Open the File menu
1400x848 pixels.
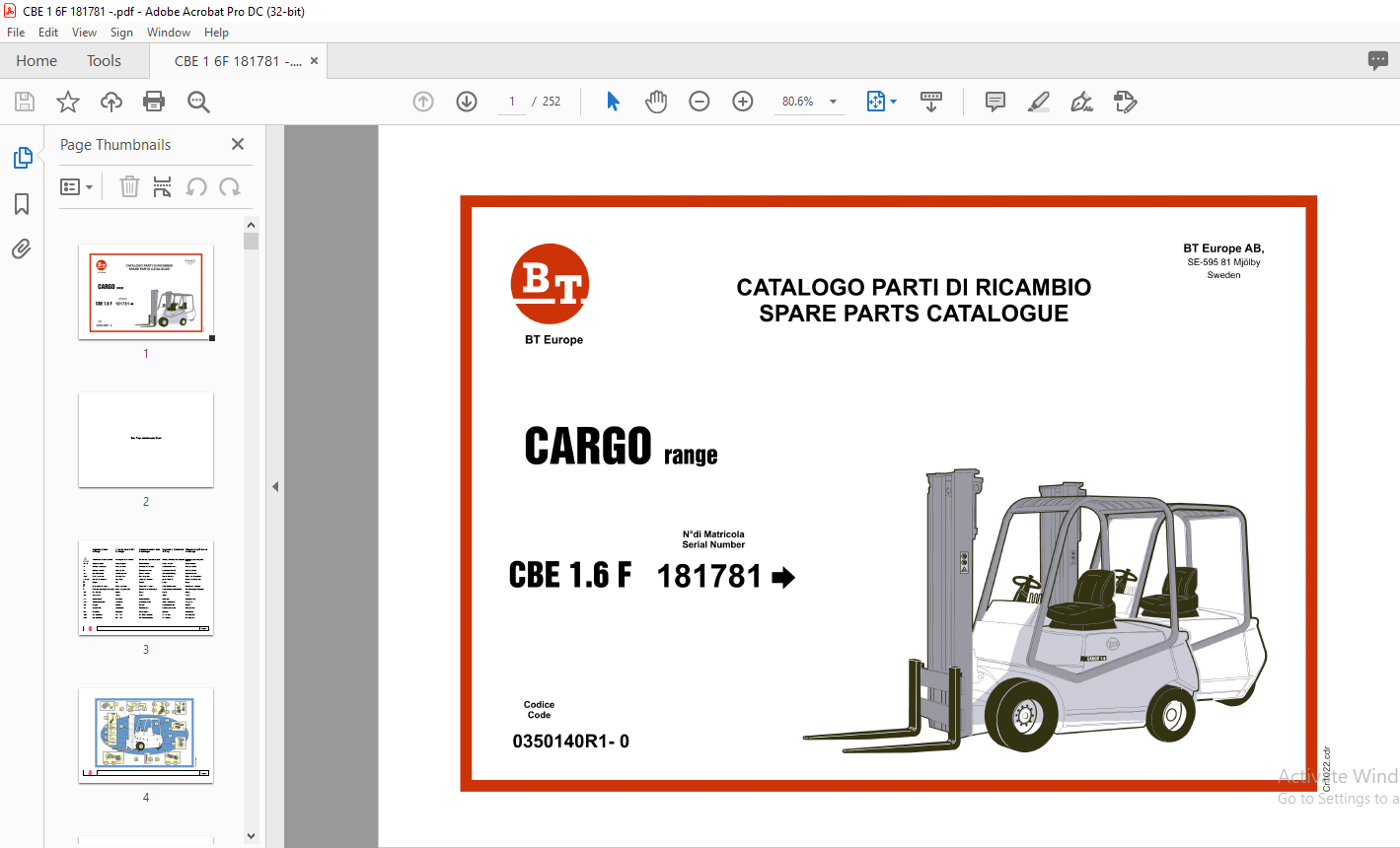pyautogui.click(x=16, y=33)
